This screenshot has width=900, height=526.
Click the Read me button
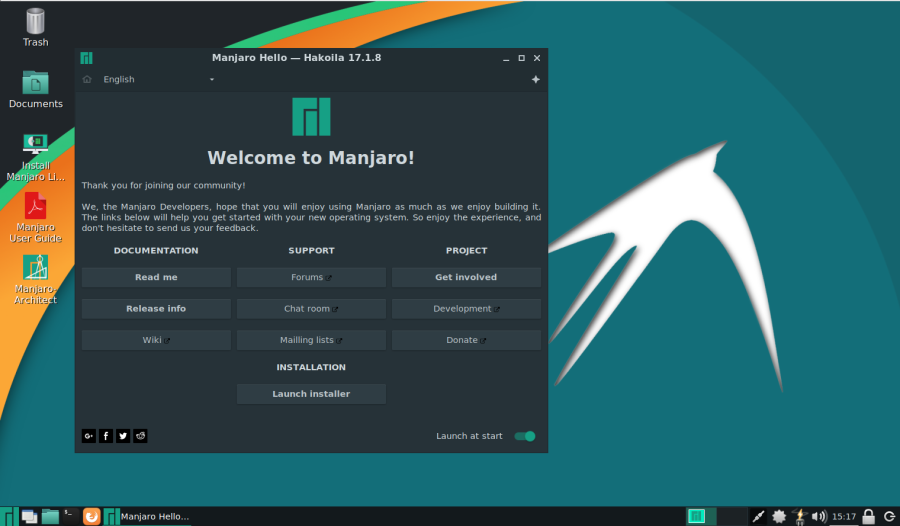point(156,277)
